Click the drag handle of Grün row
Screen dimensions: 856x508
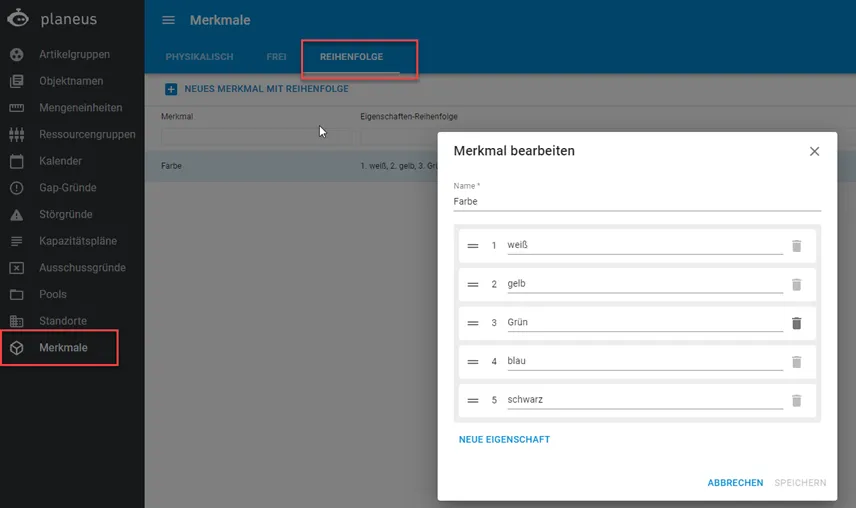coord(473,323)
